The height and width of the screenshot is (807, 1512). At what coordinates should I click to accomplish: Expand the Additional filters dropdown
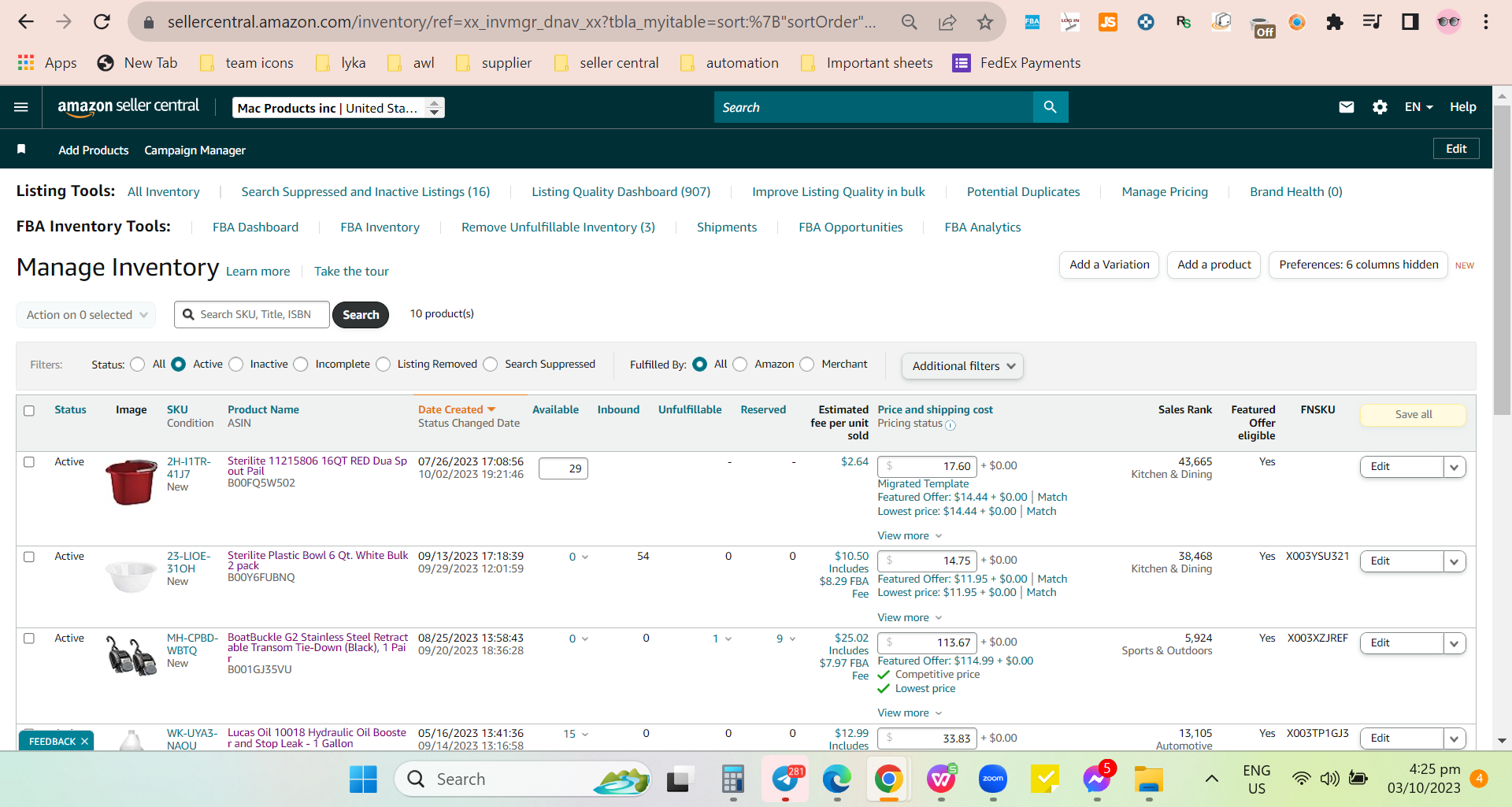coord(962,366)
